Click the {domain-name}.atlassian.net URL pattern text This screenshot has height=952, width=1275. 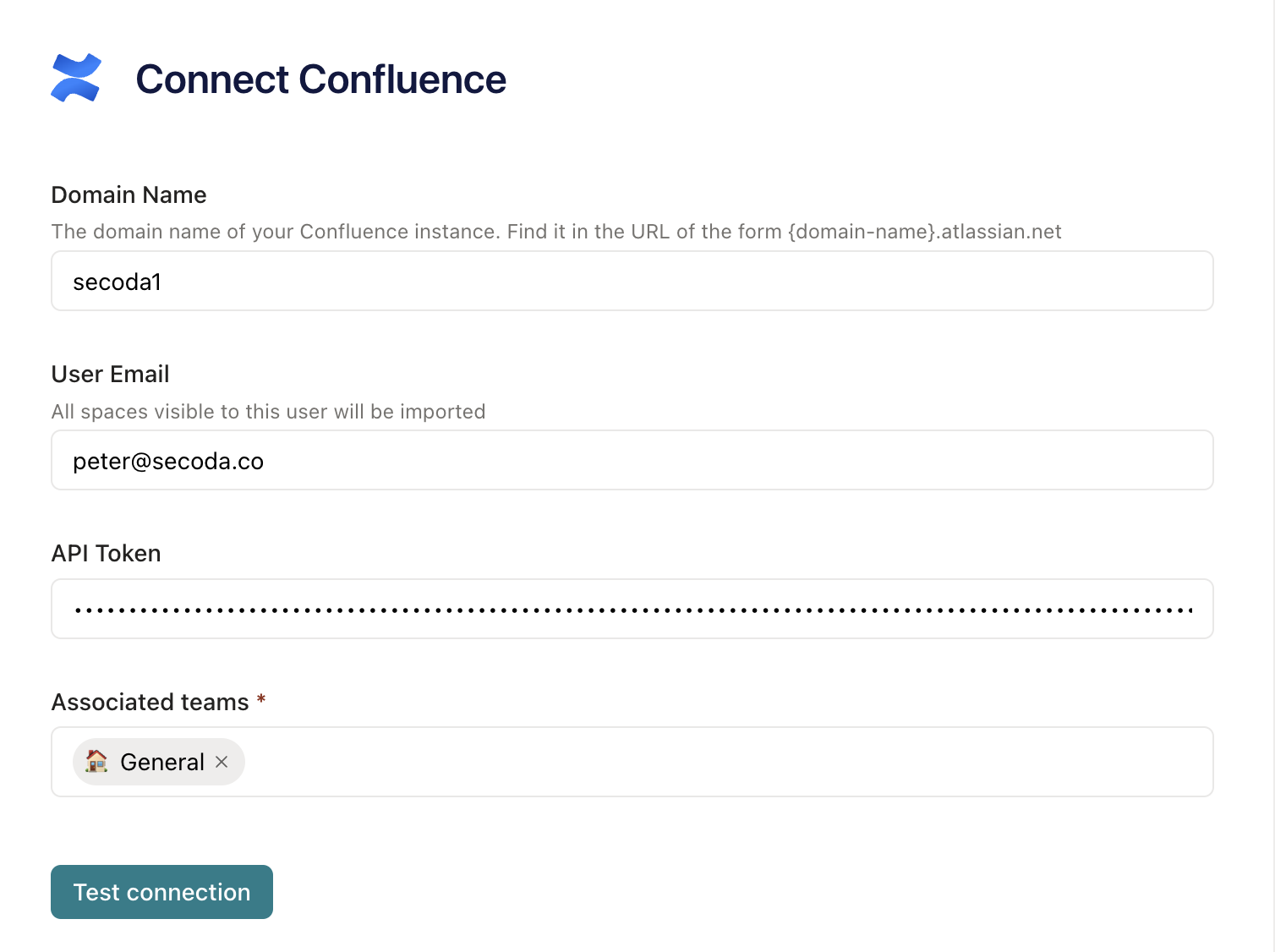pos(924,233)
